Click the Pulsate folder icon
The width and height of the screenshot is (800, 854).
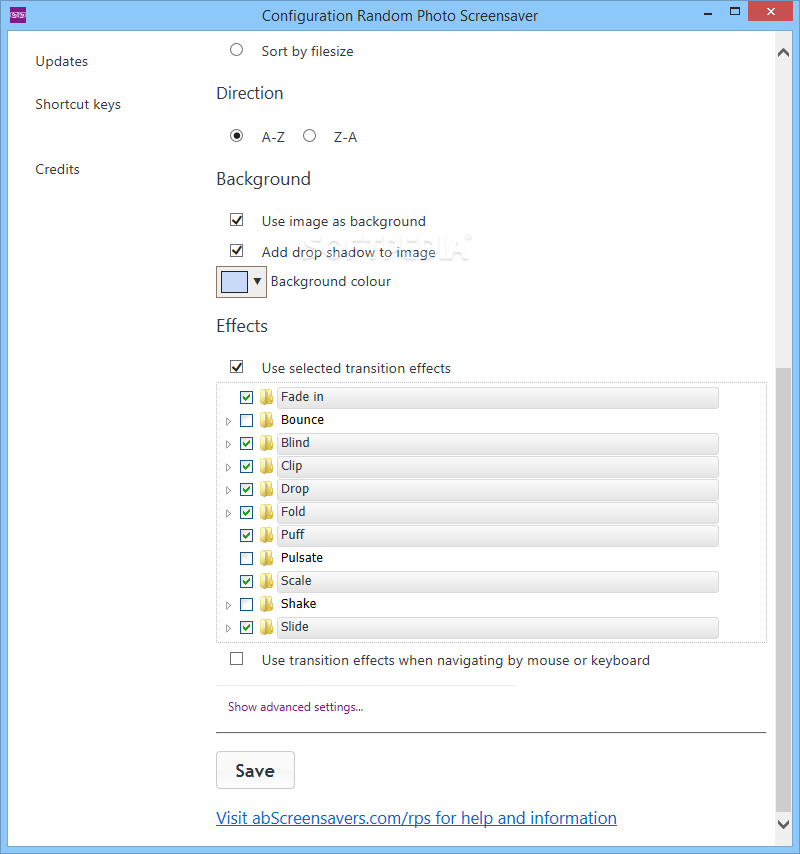(x=266, y=558)
